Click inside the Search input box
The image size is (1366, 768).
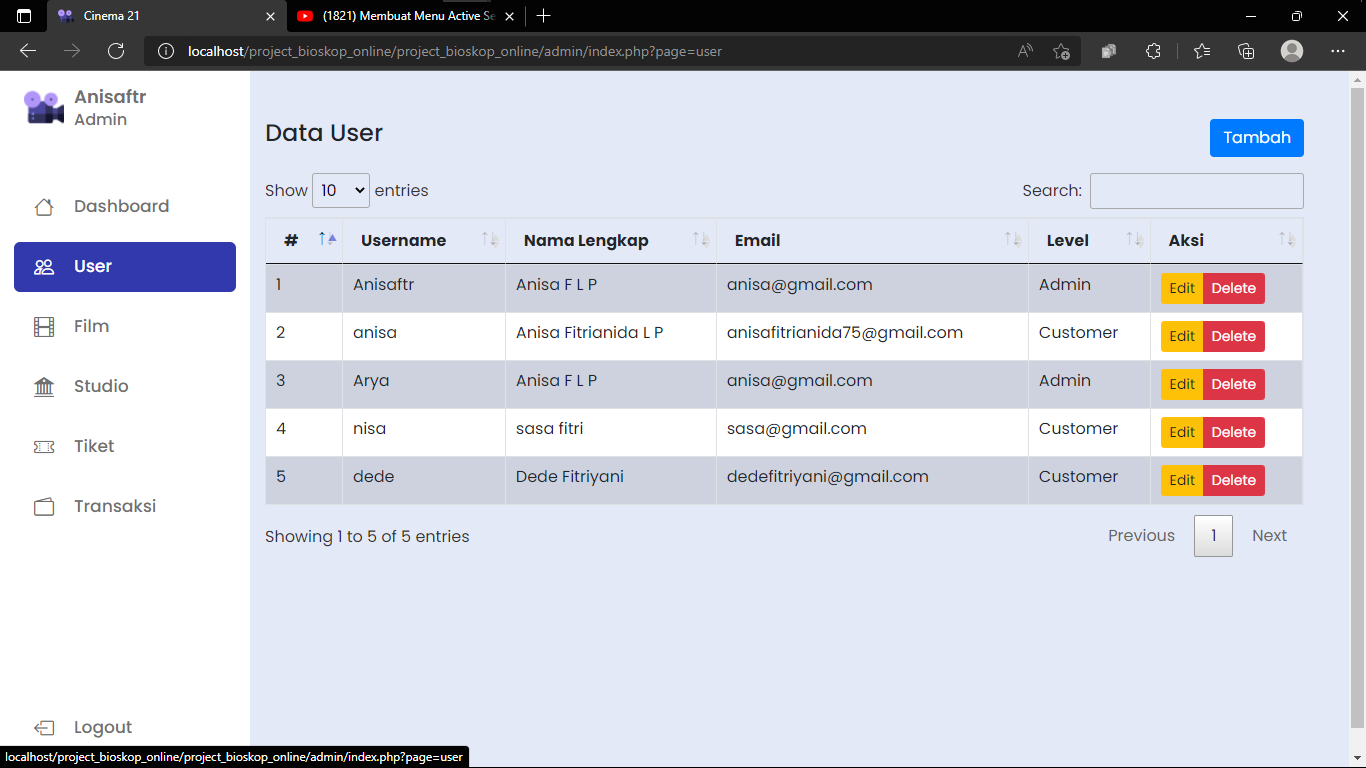(1196, 190)
